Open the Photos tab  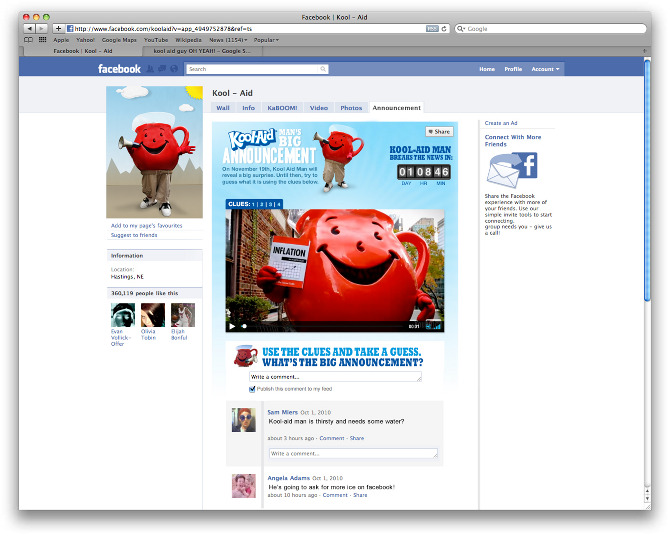coord(351,108)
